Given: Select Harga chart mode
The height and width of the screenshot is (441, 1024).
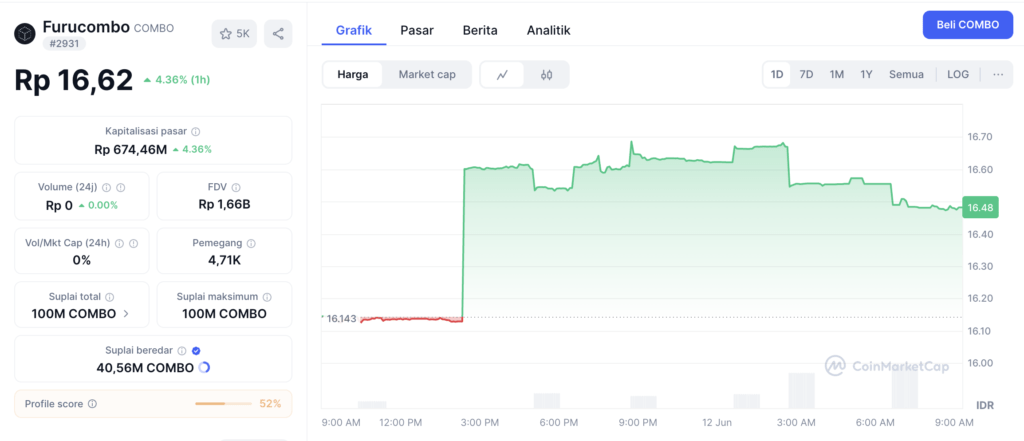Looking at the screenshot, I should (353, 74).
